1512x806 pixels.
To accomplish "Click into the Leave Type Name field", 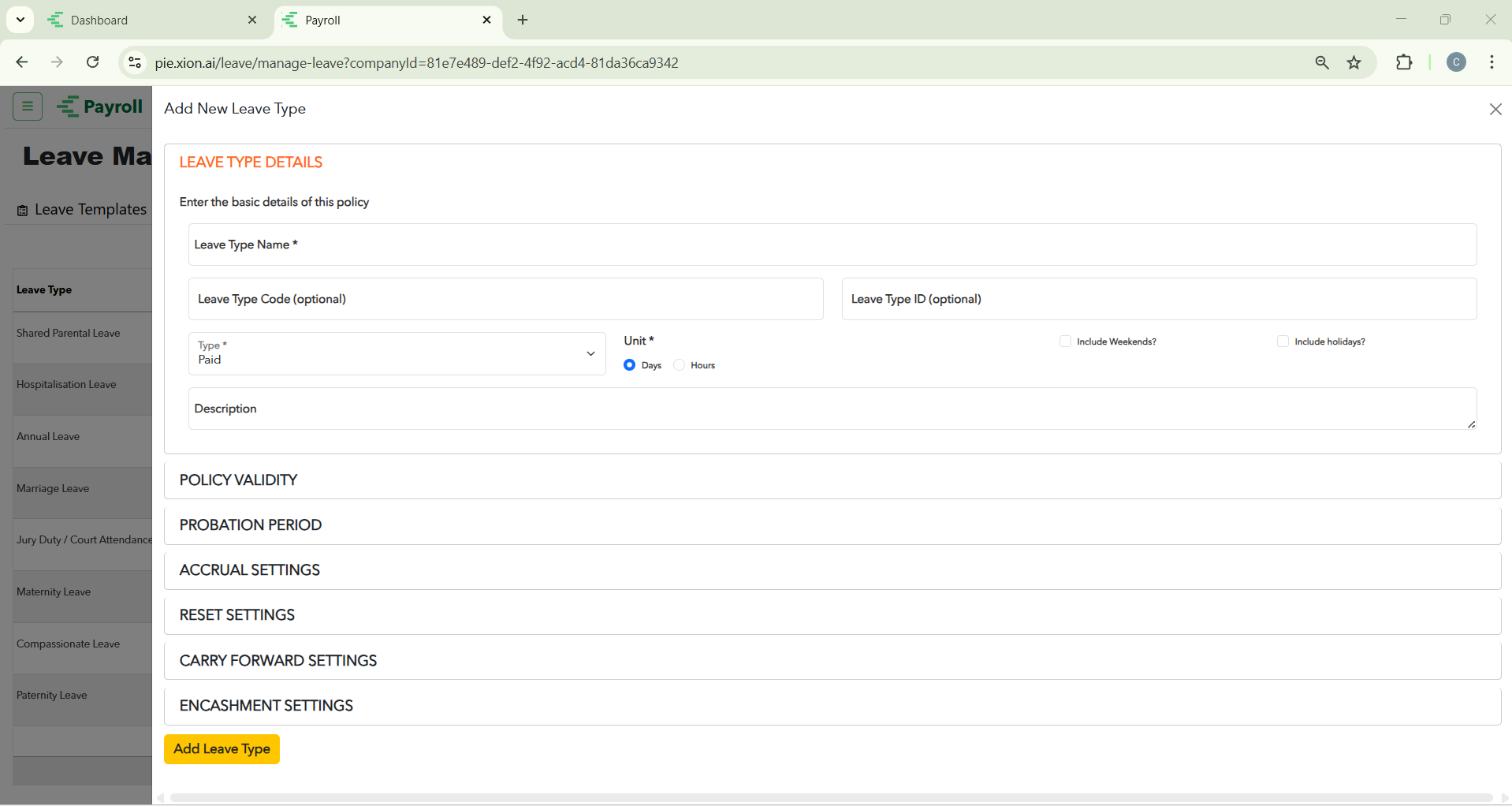I will click(832, 244).
